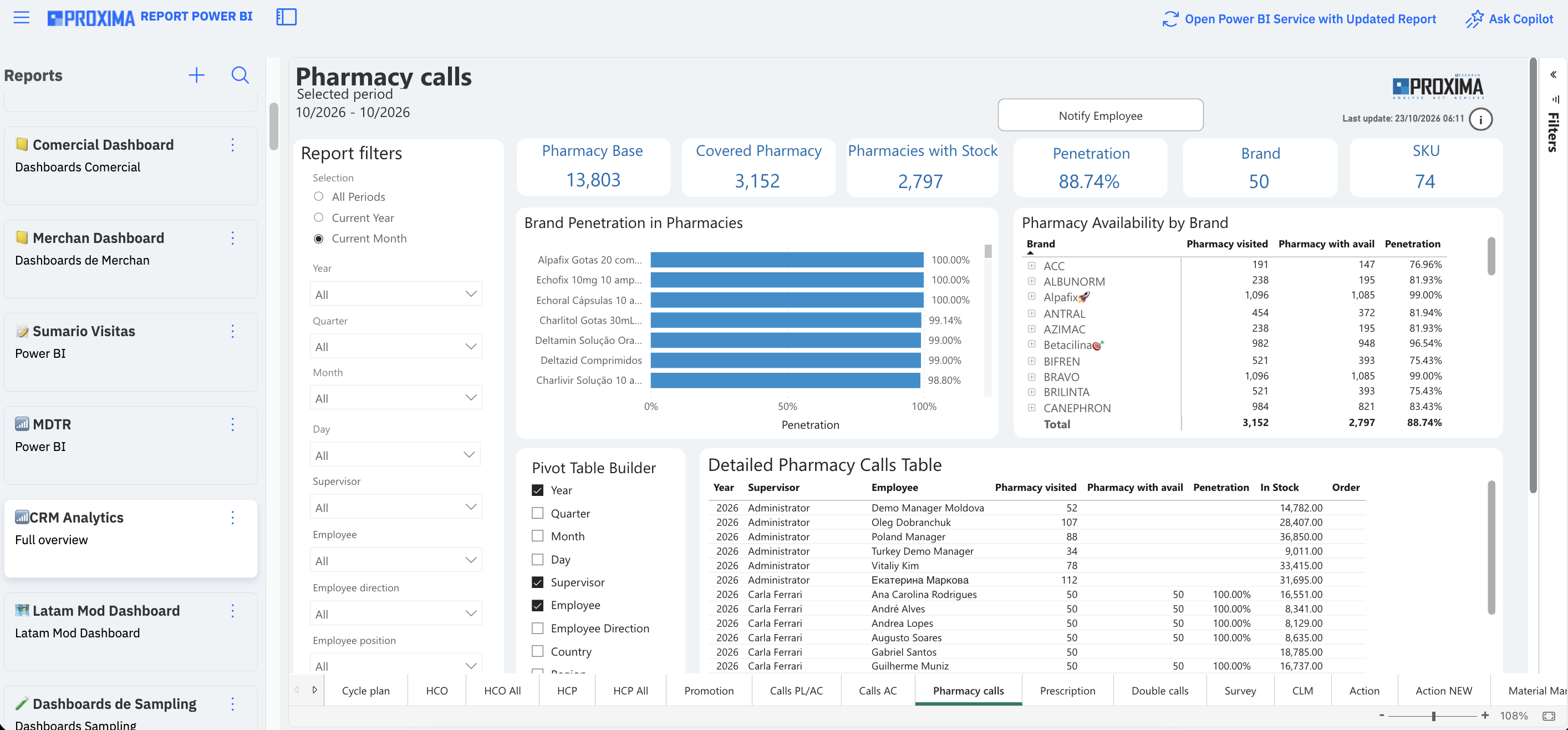Image resolution: width=1568 pixels, height=730 pixels.
Task: Toggle the sidebar panel layout icon
Action: coord(286,17)
